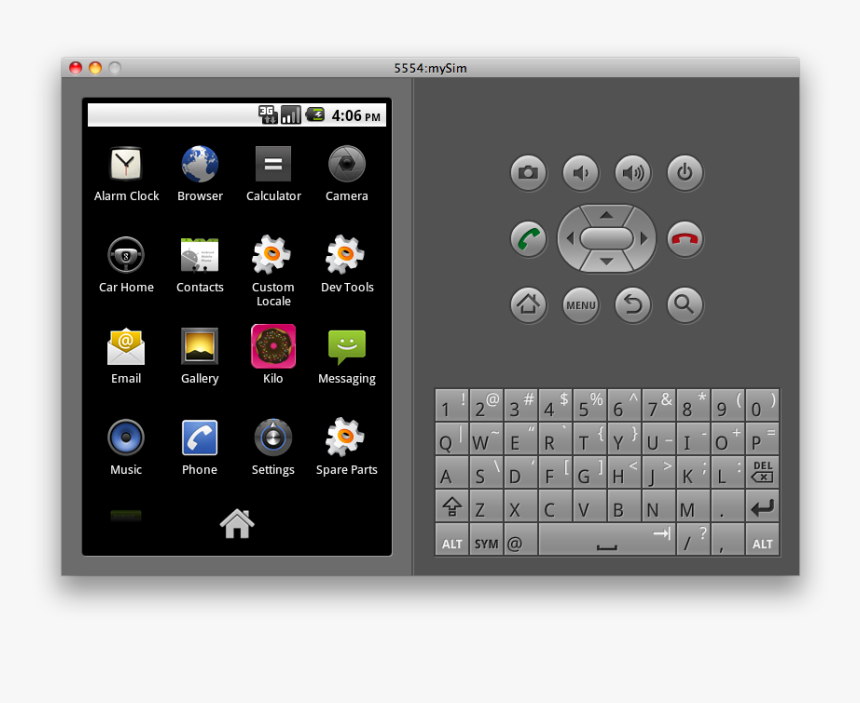Click the battery charging status icon
This screenshot has width=860, height=703.
click(x=315, y=115)
